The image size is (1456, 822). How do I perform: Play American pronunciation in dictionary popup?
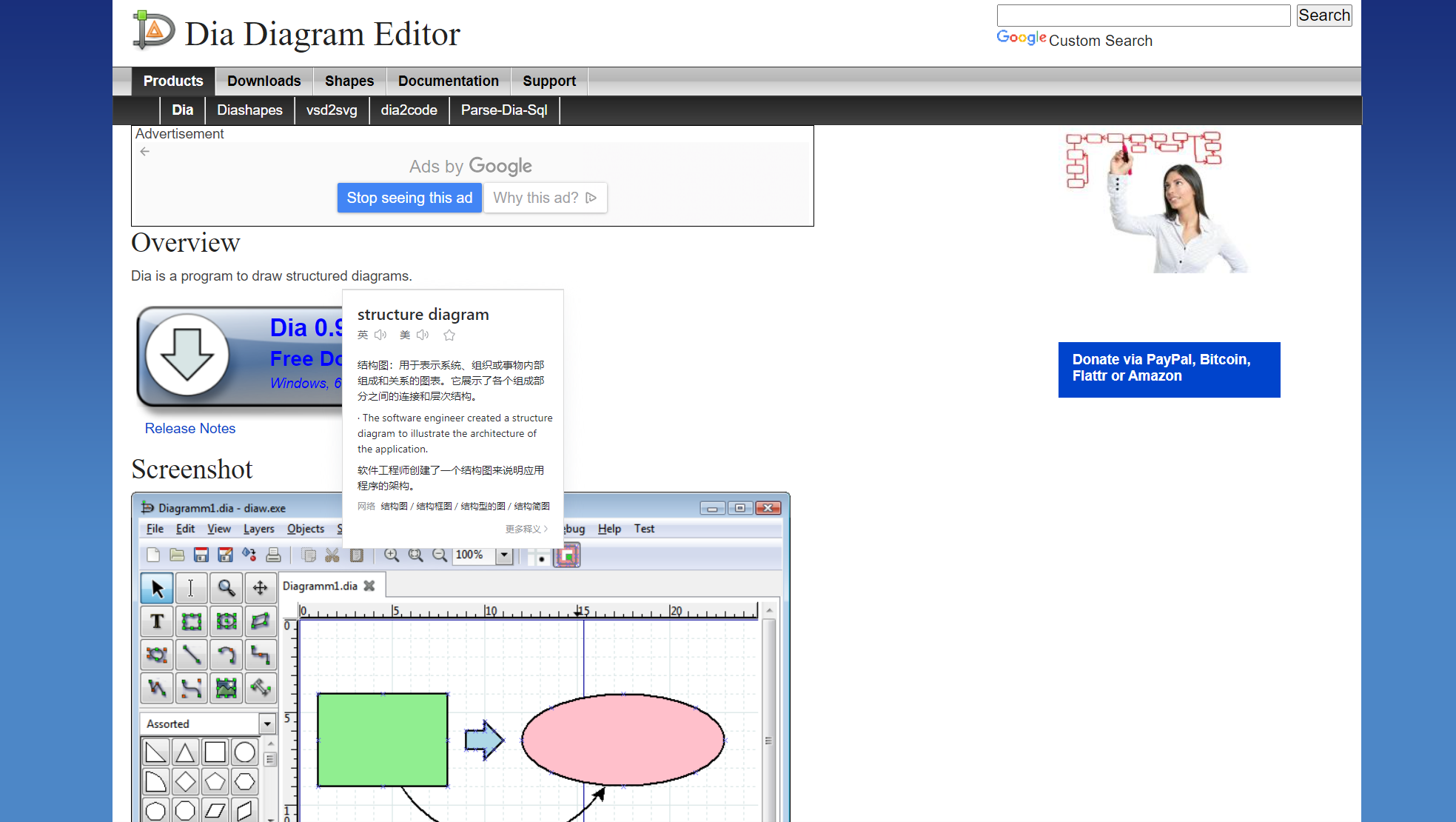(x=423, y=335)
